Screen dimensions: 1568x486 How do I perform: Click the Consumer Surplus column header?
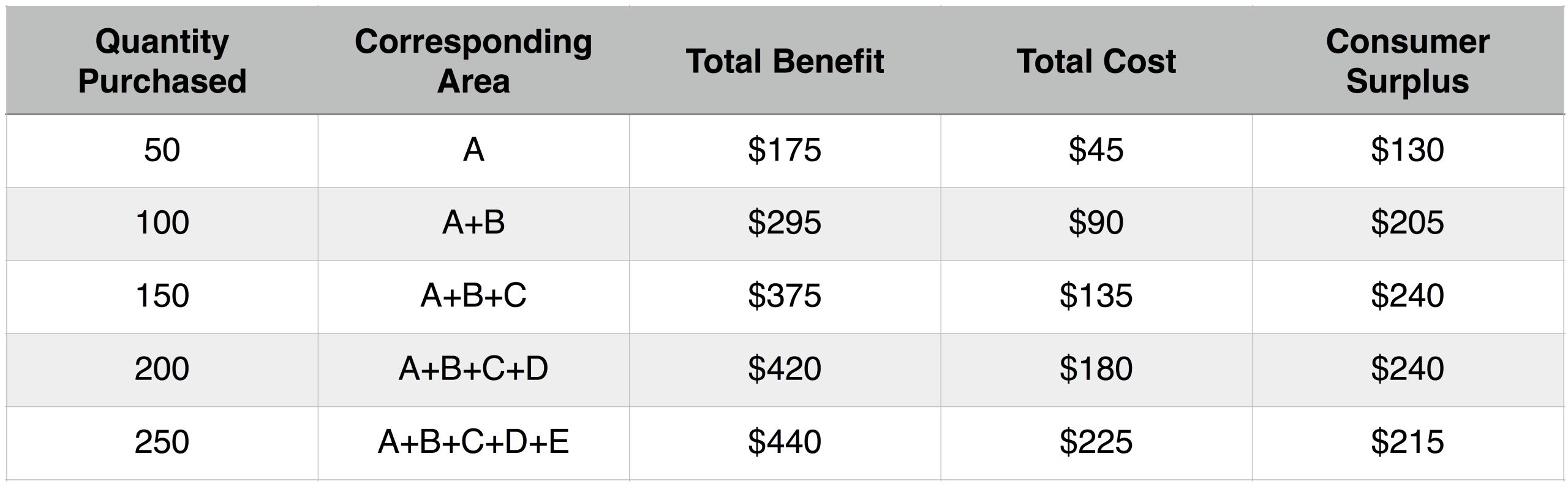point(1408,61)
